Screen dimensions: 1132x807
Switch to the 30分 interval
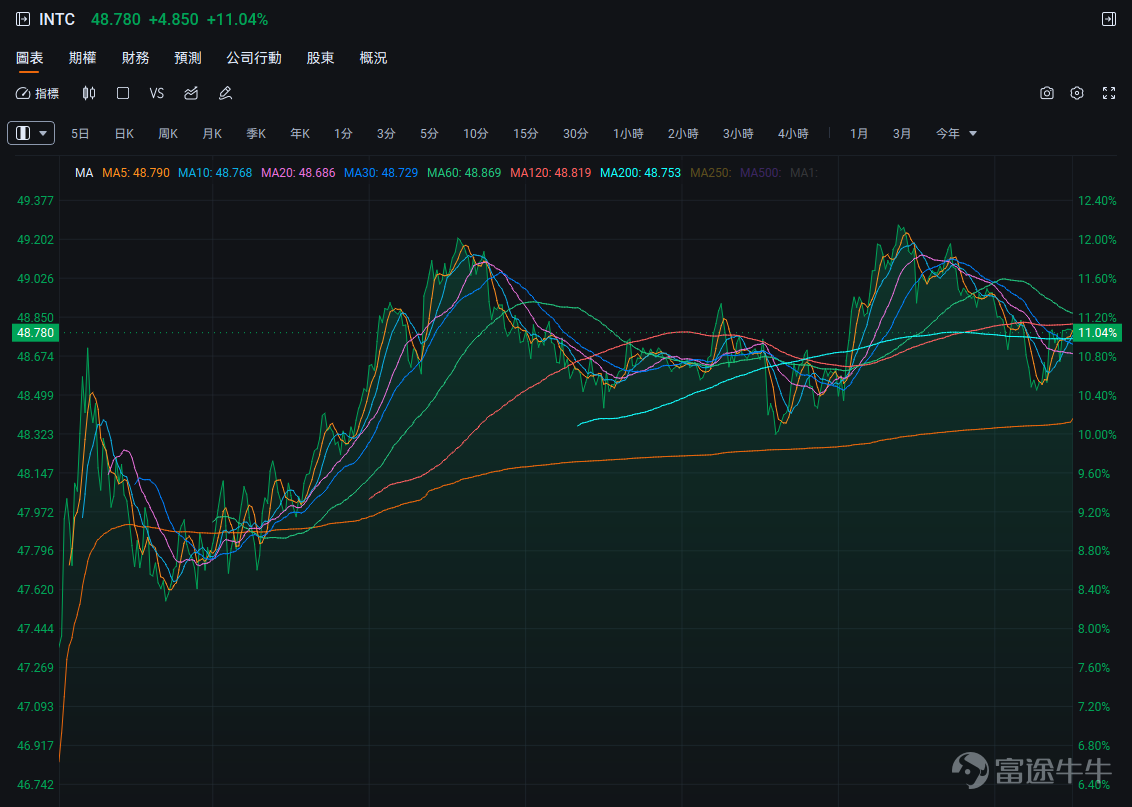point(575,134)
